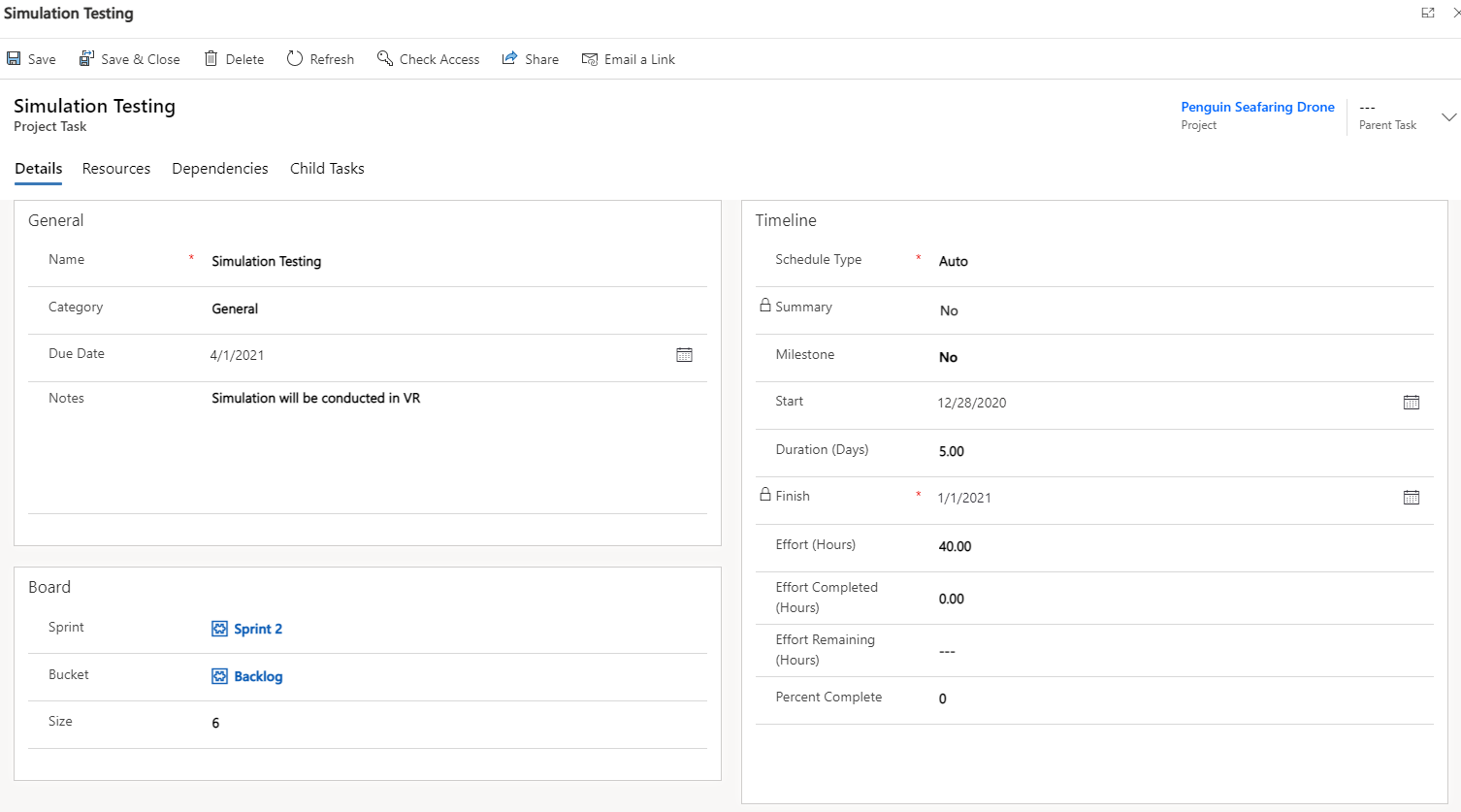
Task: Open the Due Date calendar picker
Action: 684,355
